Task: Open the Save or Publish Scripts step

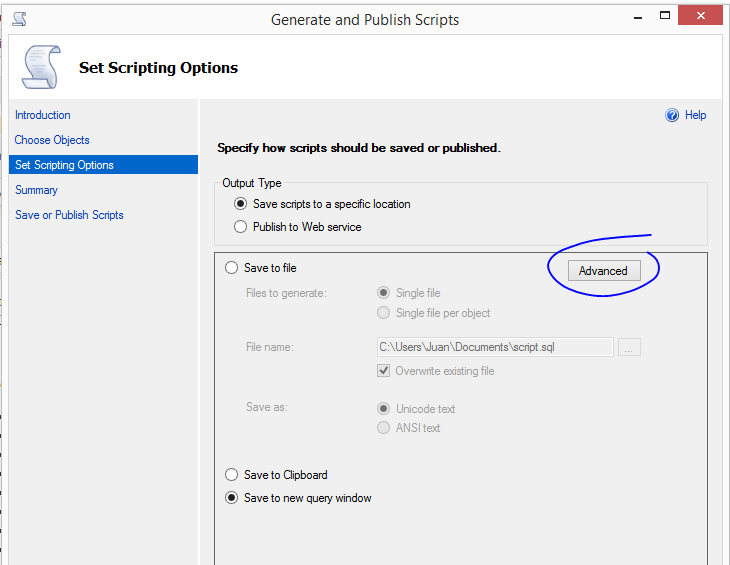Action: (x=69, y=215)
